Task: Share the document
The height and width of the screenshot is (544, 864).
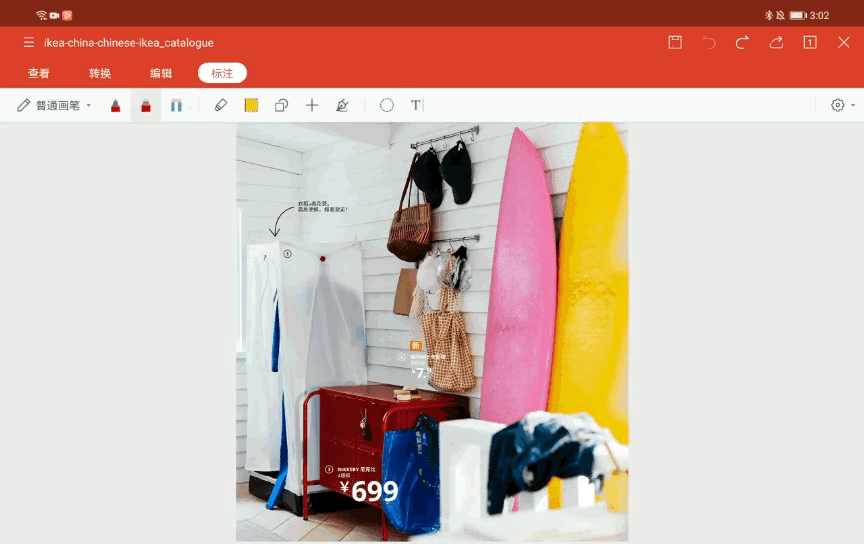Action: pos(776,43)
